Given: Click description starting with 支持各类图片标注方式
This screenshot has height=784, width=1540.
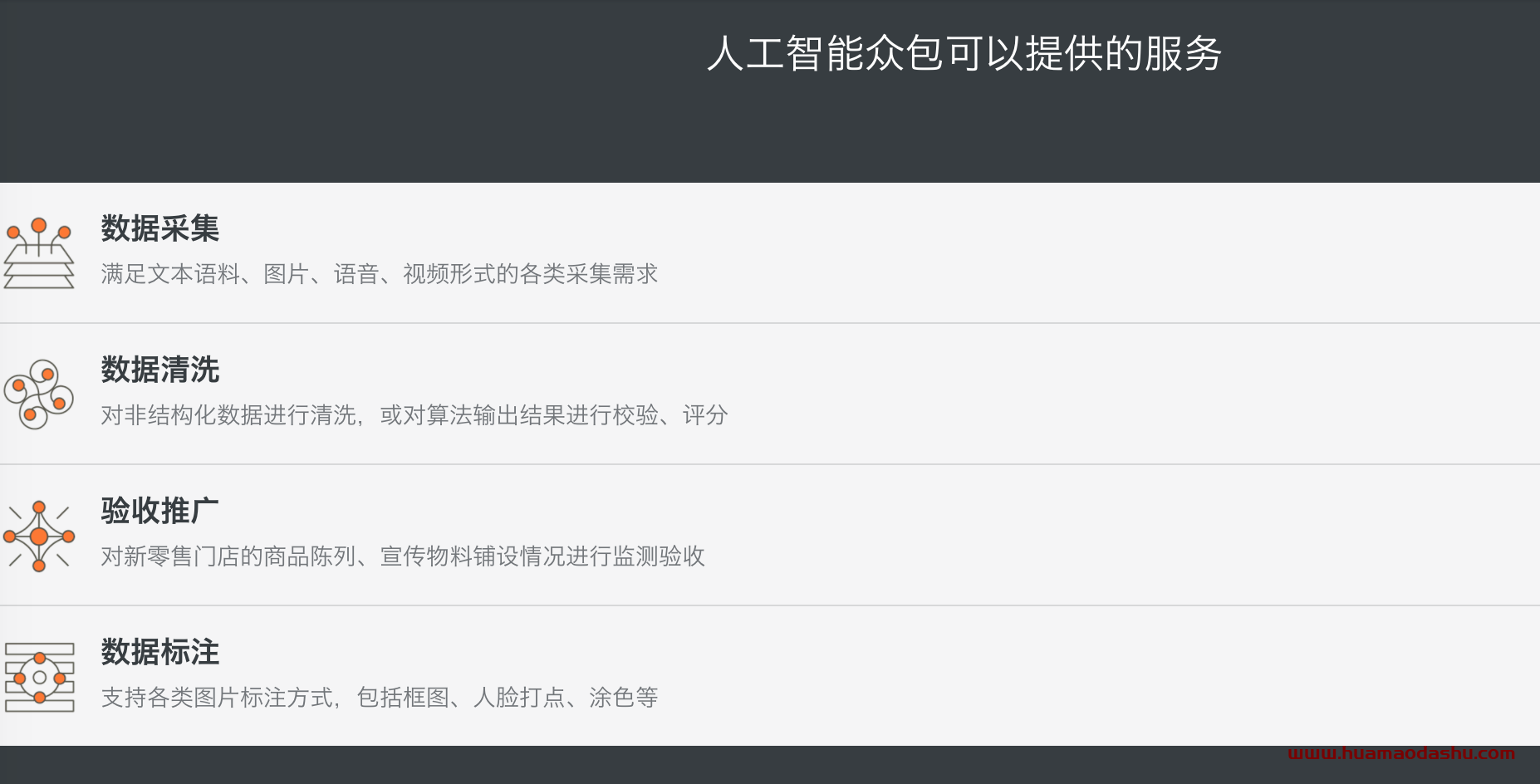Looking at the screenshot, I should point(380,698).
